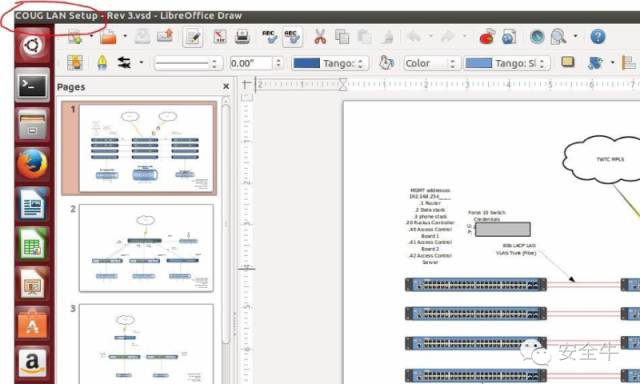Screen dimensions: 640x384
Task: Click the line width input field
Action: pos(251,63)
